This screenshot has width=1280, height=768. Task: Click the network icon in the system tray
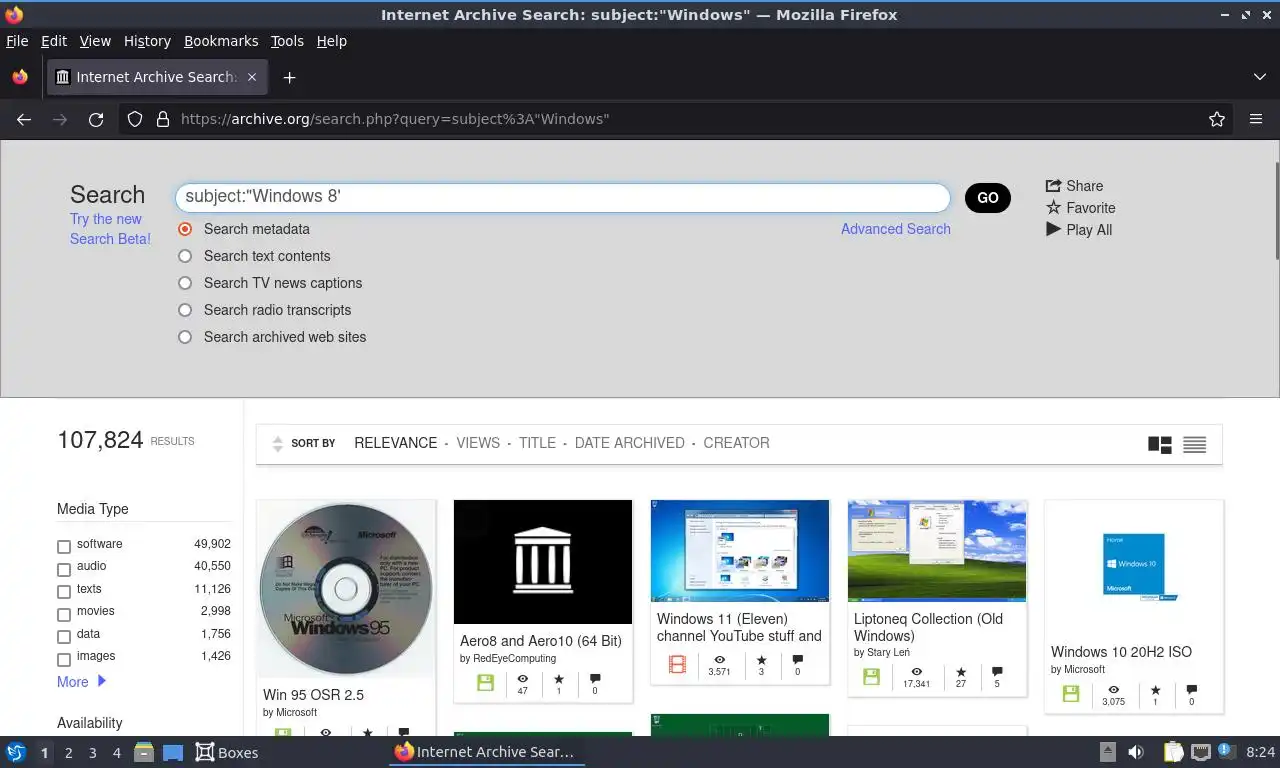pos(1201,752)
